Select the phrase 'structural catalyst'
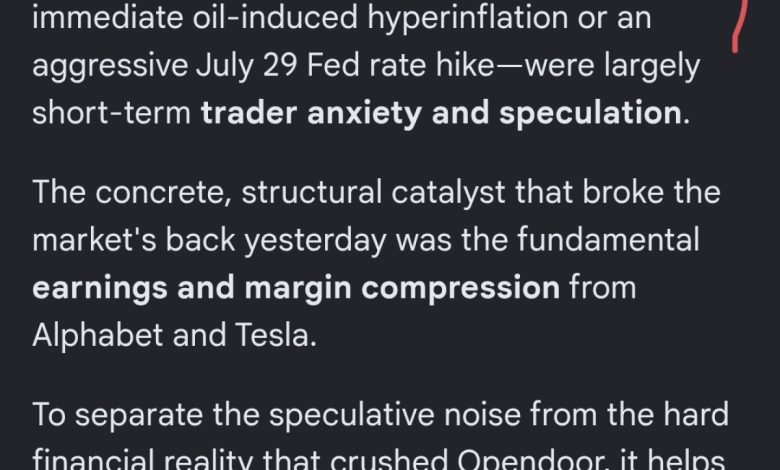Image resolution: width=780 pixels, height=470 pixels. (x=374, y=193)
